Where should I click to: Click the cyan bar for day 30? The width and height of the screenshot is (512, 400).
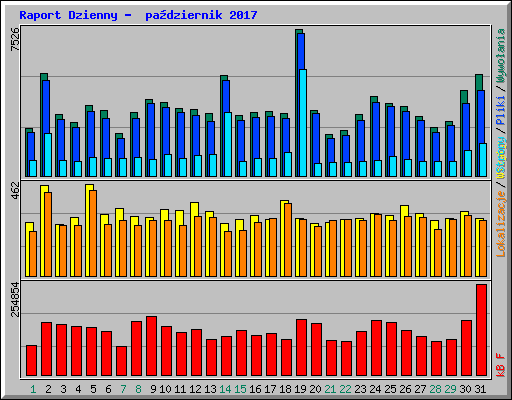(x=468, y=163)
